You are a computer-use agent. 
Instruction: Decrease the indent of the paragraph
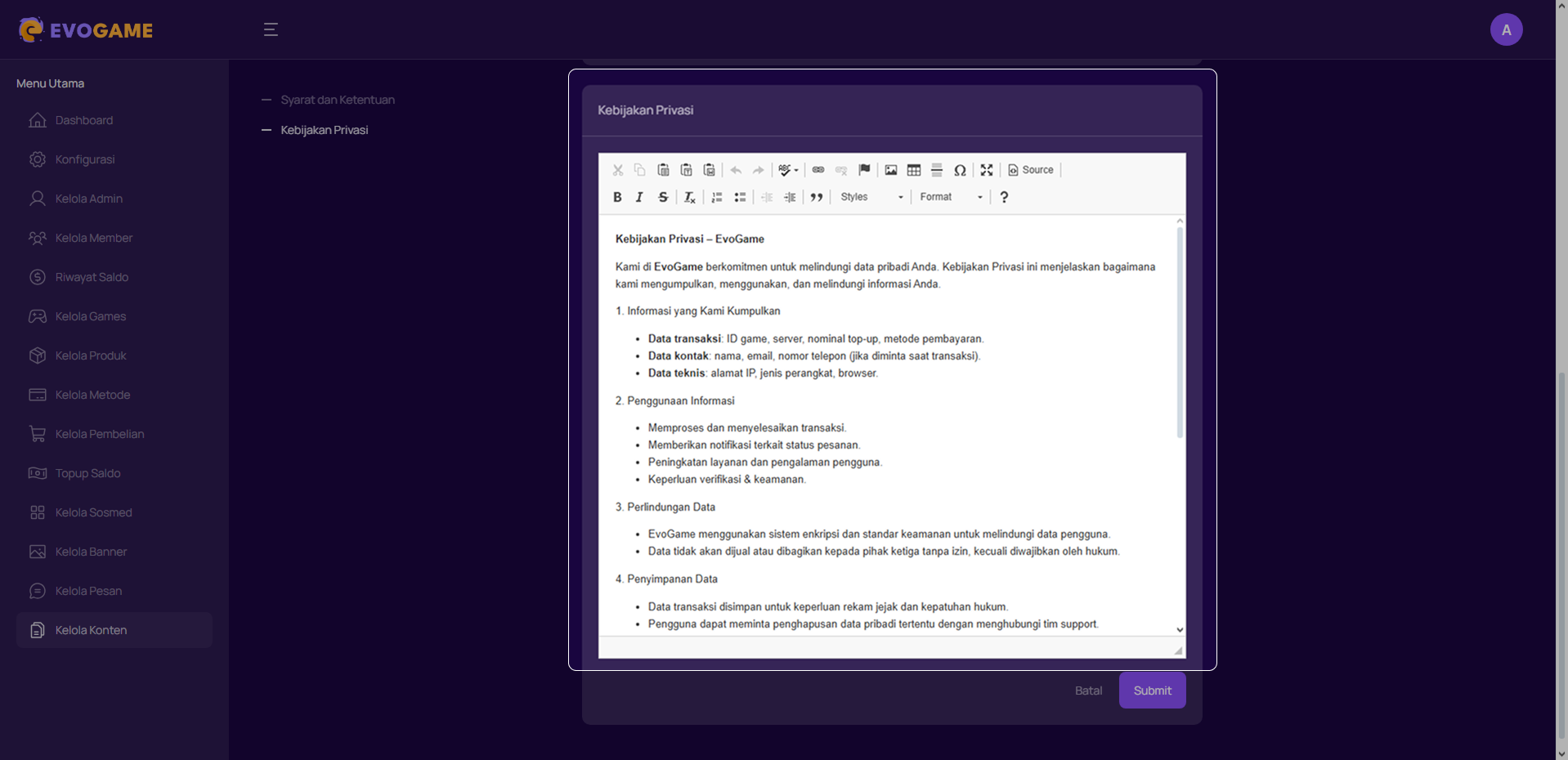(x=767, y=197)
